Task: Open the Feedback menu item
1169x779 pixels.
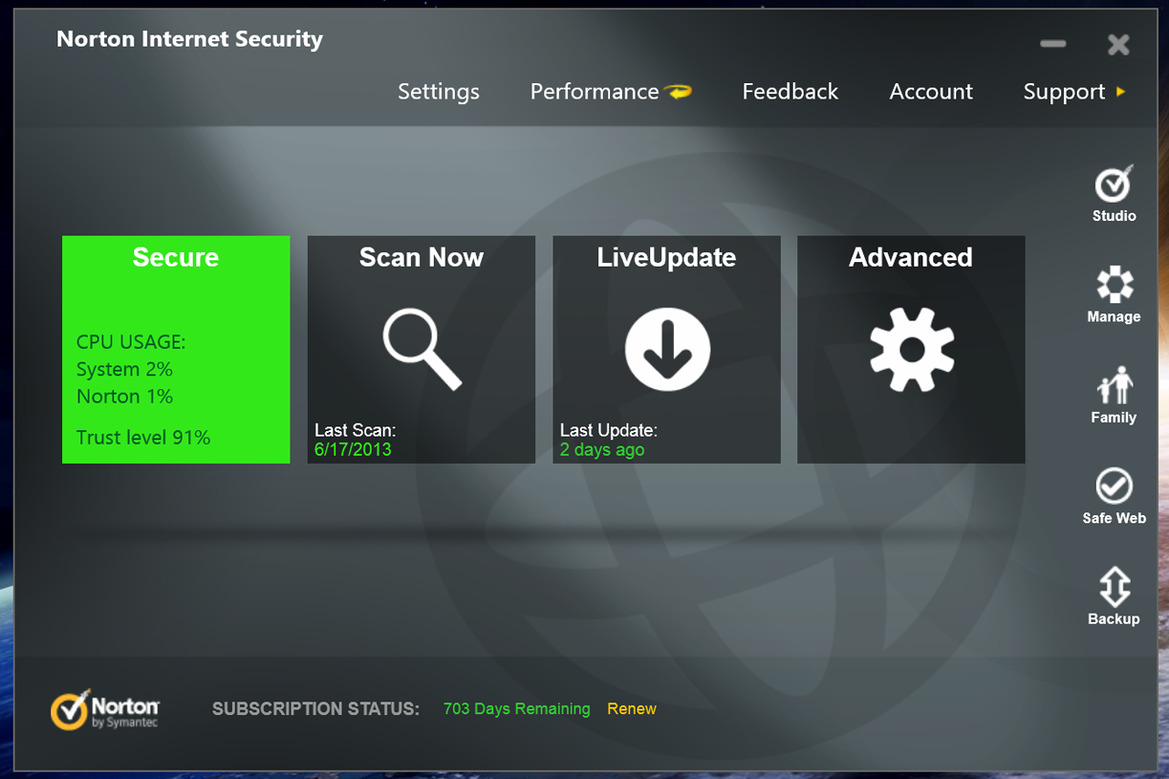Action: click(790, 92)
